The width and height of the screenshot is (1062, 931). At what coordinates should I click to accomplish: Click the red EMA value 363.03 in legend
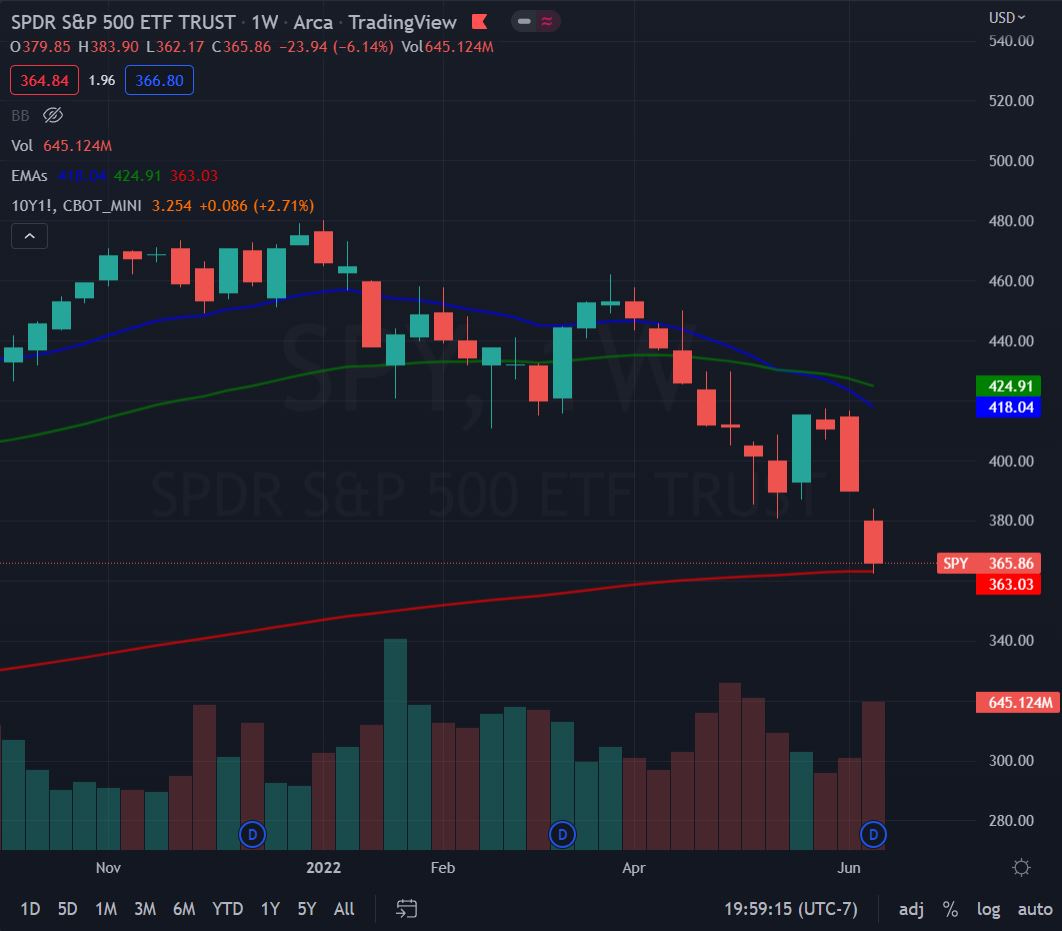[194, 176]
